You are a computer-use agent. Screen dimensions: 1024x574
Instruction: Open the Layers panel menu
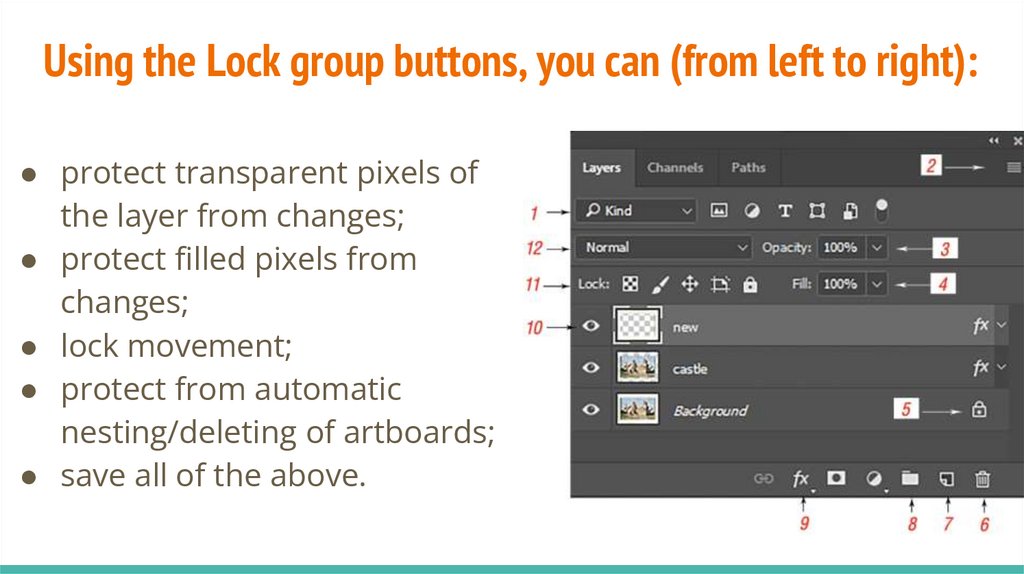point(1013,168)
